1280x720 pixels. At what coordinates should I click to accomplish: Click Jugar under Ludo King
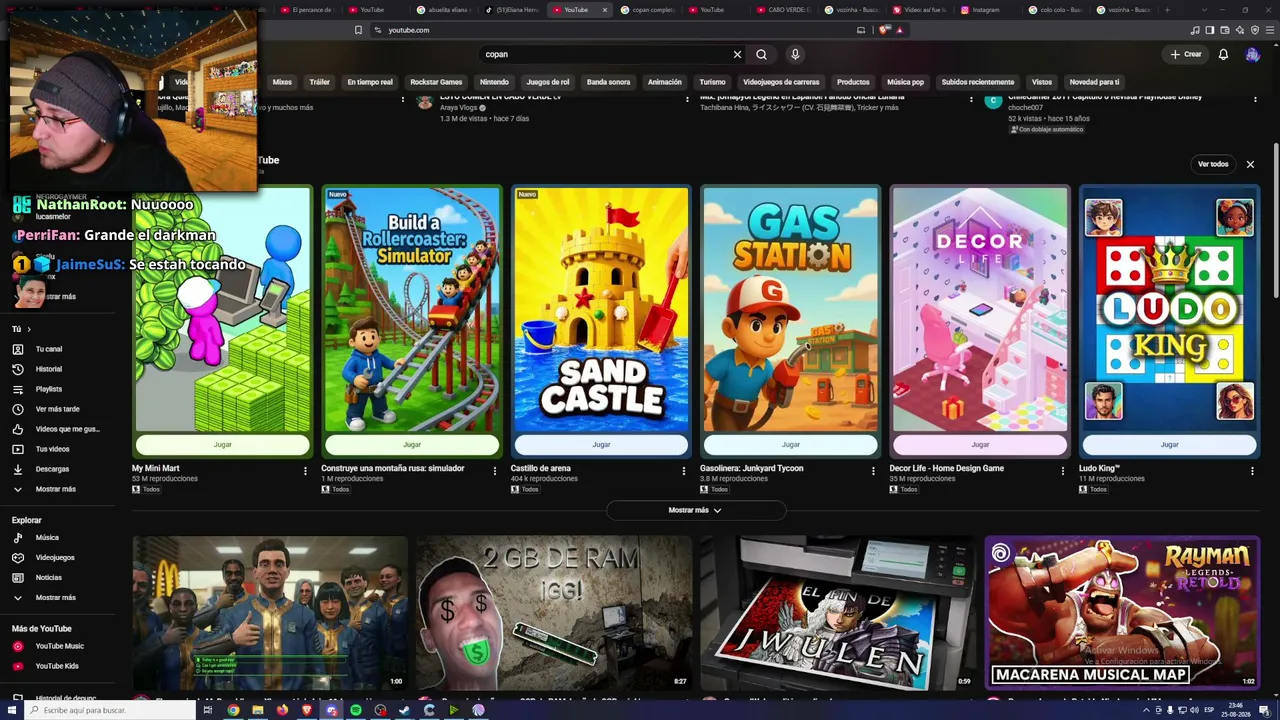1170,445
